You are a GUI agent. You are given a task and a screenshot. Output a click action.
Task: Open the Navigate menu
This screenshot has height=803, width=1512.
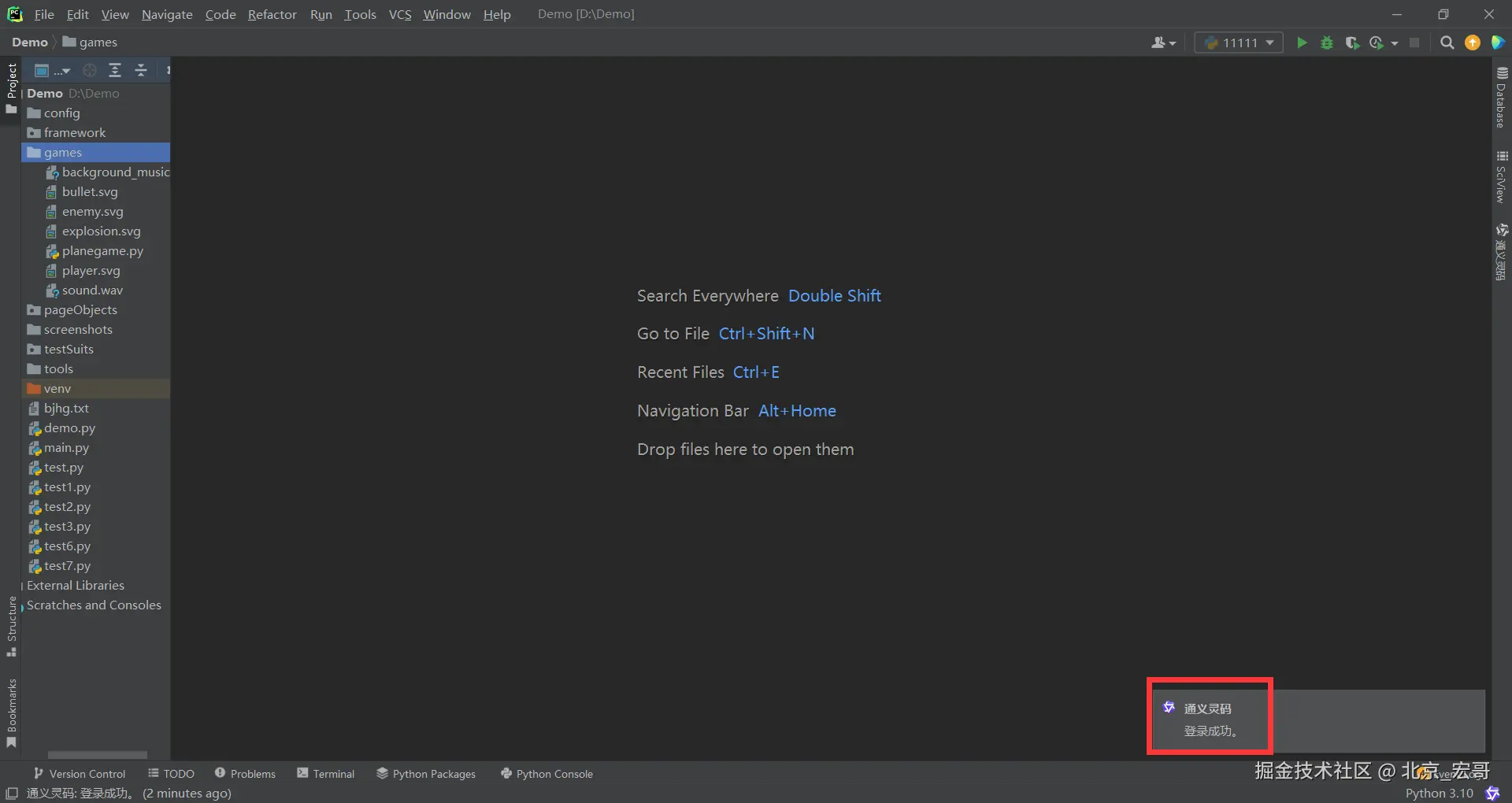click(x=167, y=14)
